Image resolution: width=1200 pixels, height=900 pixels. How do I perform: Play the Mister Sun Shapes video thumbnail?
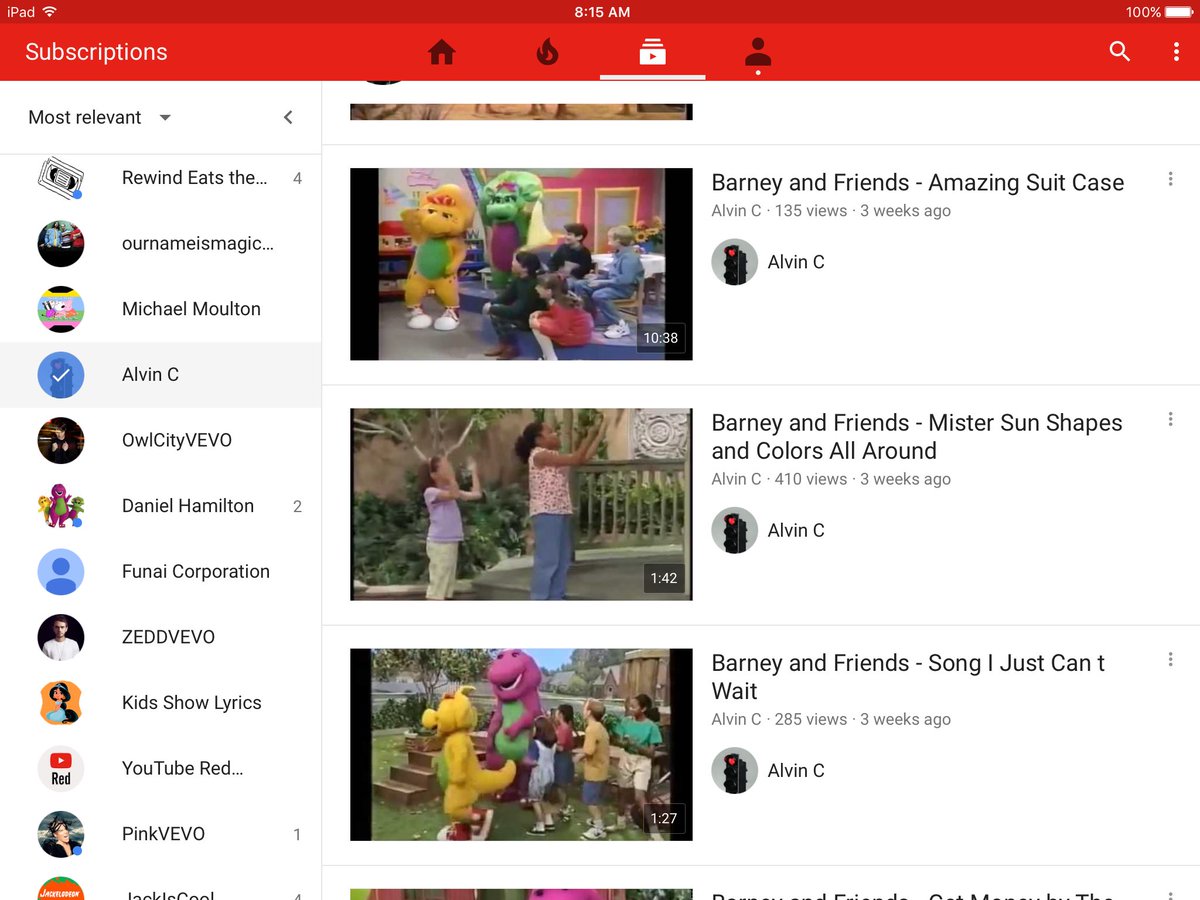[521, 504]
